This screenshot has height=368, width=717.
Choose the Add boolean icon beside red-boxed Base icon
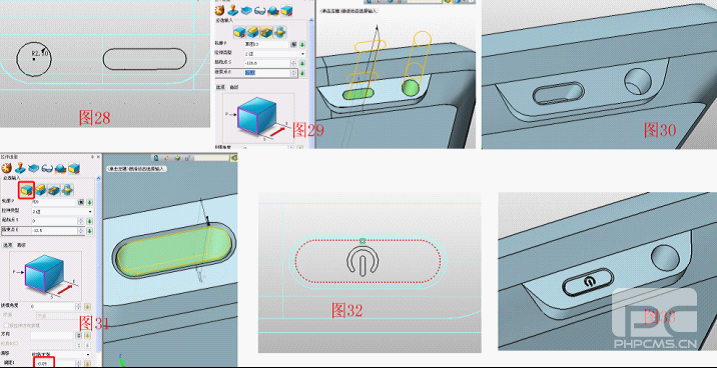[41, 190]
